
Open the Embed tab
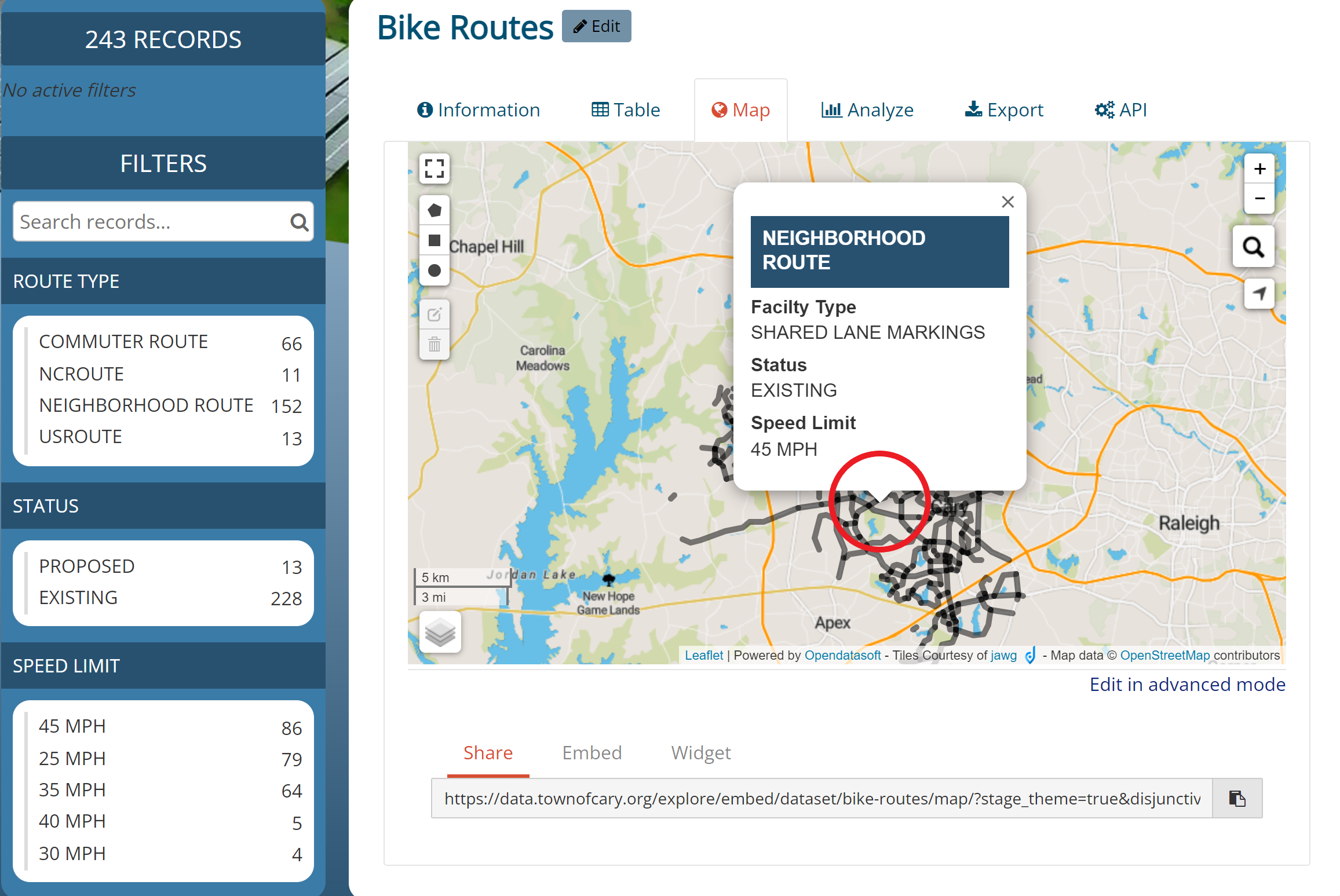(592, 752)
